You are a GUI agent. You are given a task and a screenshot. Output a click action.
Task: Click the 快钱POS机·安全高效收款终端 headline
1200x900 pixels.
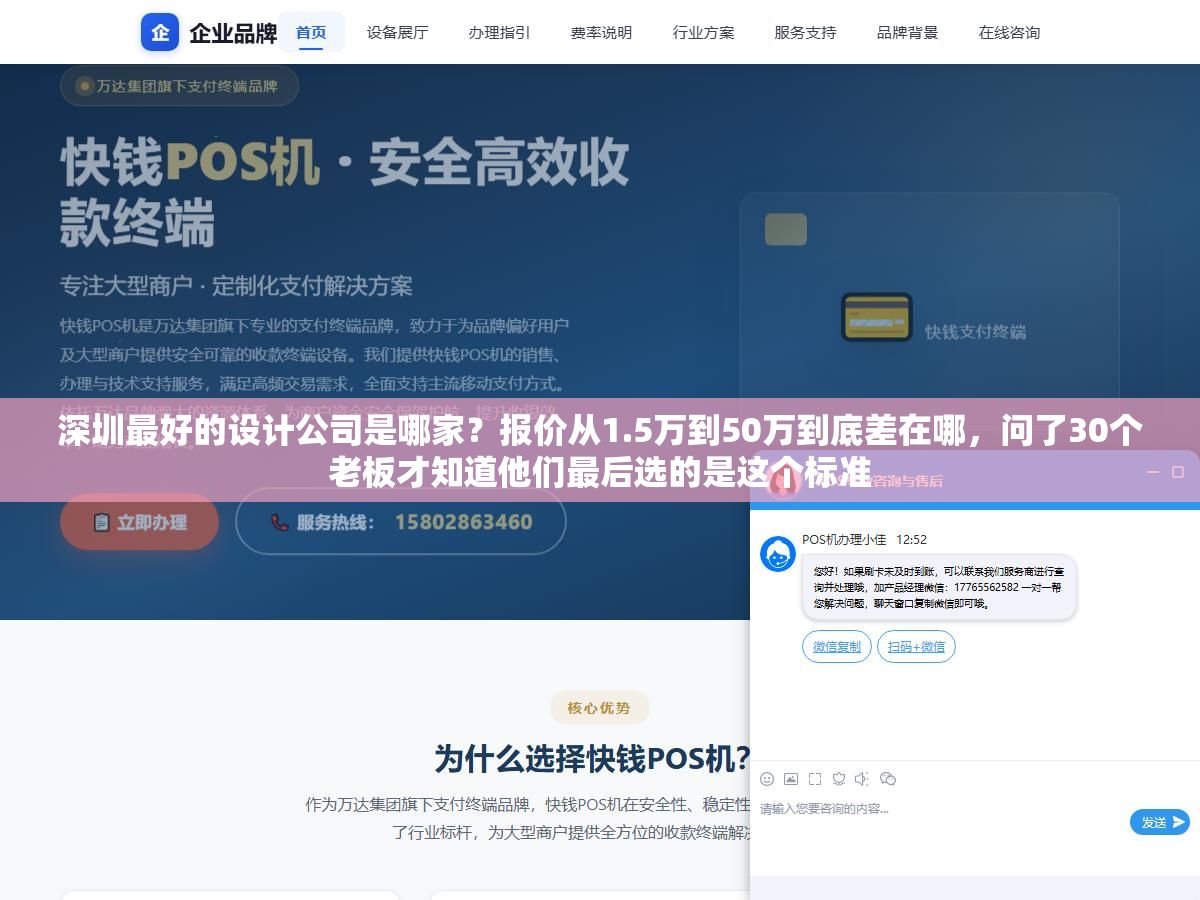pos(345,192)
